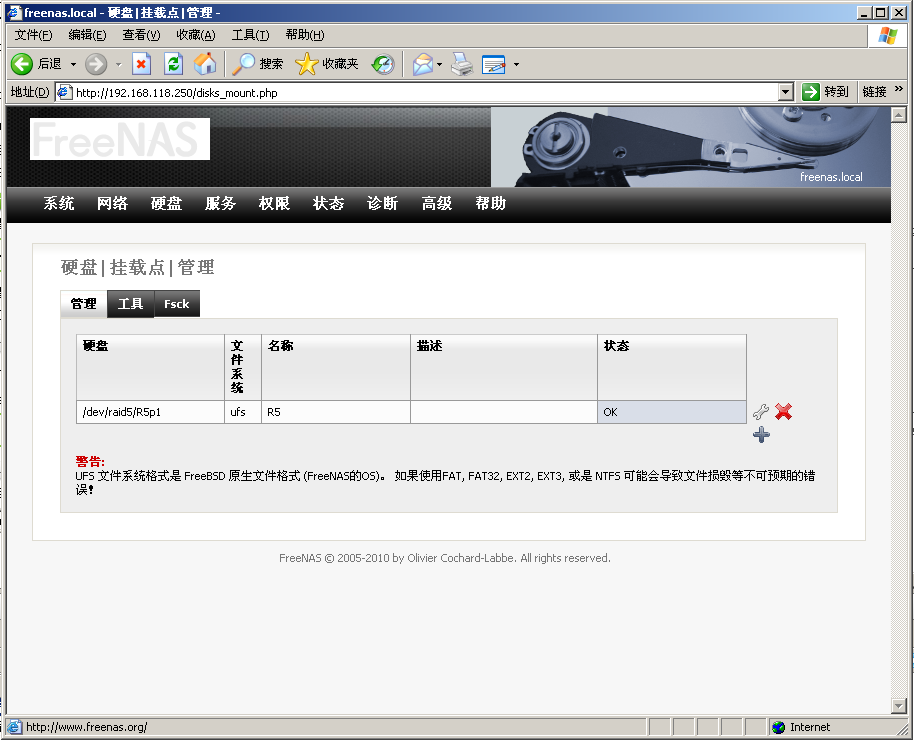Open FreeNAS 硬盘 Disks nav menu
The height and width of the screenshot is (740, 914).
tap(167, 203)
